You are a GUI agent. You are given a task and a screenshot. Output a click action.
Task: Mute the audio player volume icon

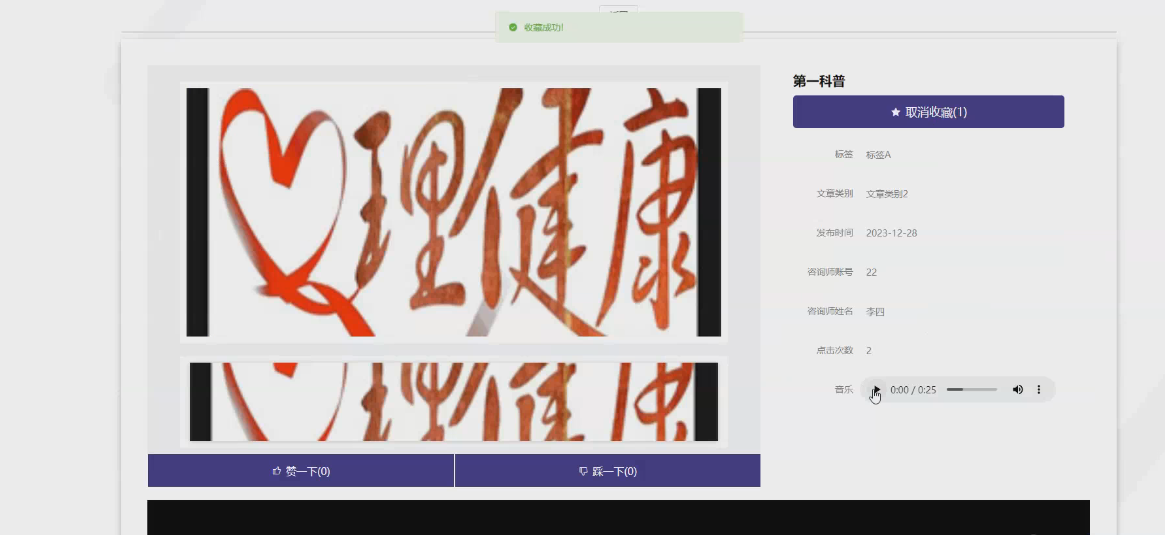pyautogui.click(x=1018, y=389)
